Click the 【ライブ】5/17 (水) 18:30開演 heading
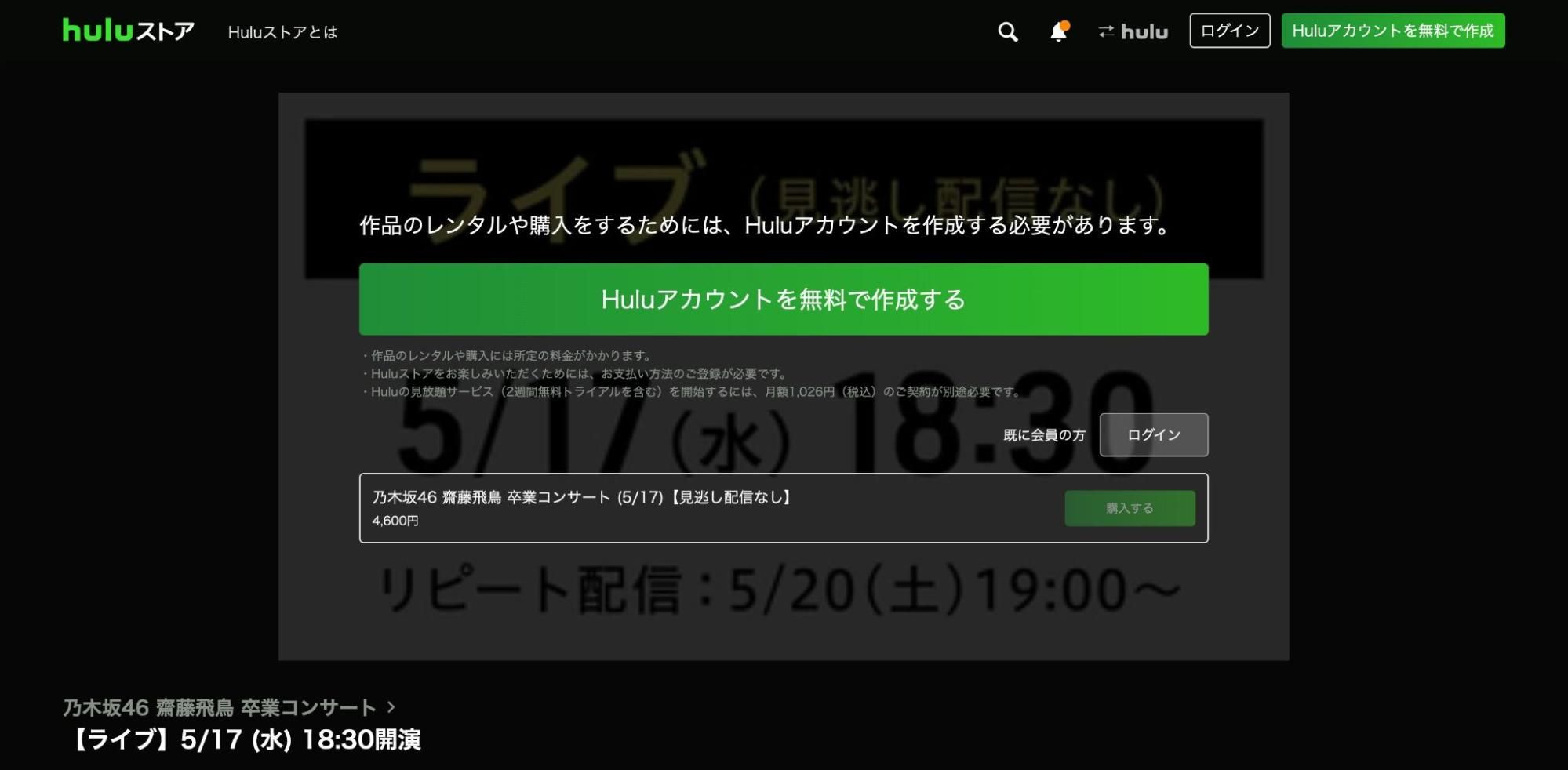The image size is (1568, 770). point(245,739)
